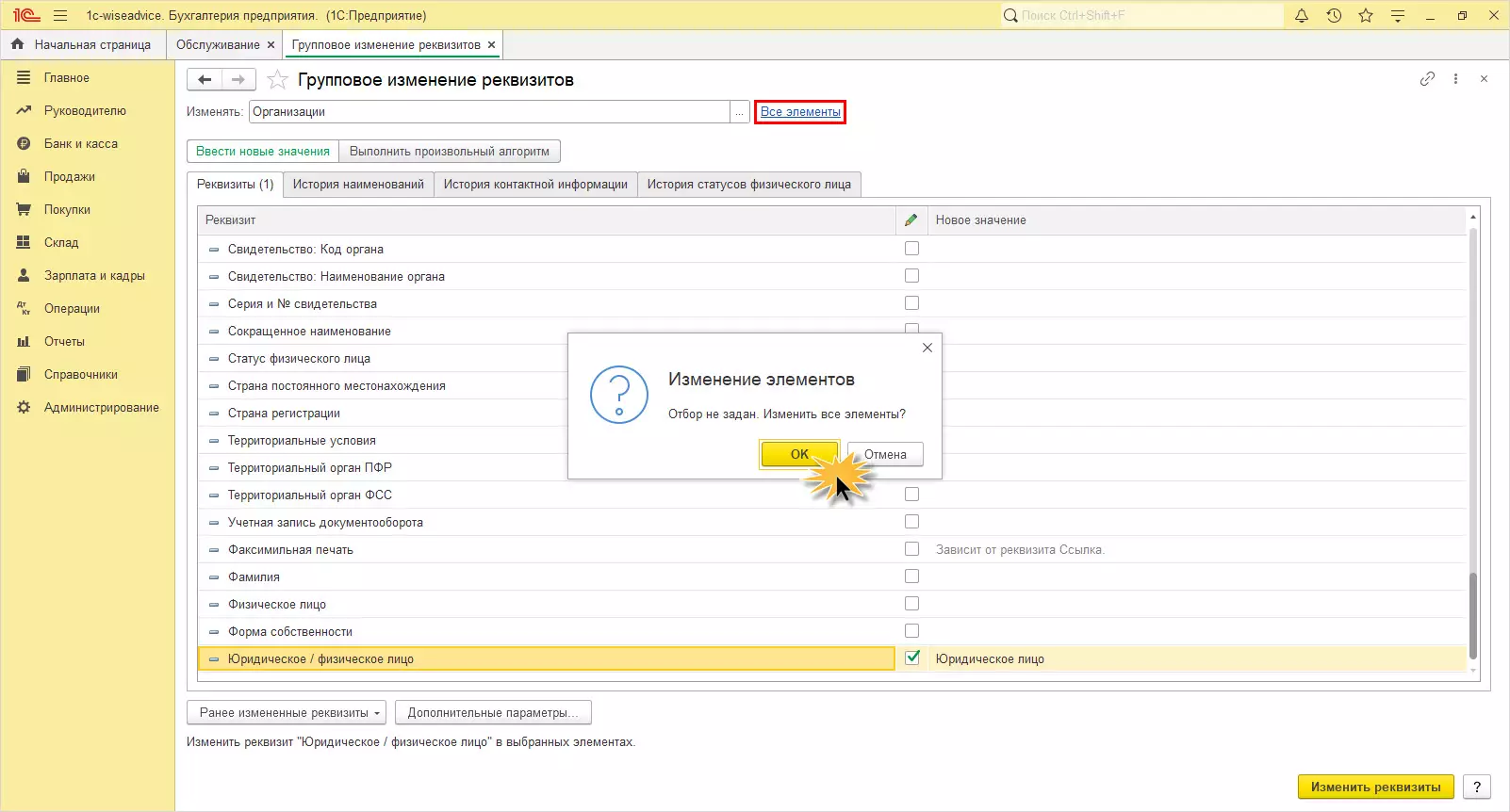Go back with the left arrow button

(x=205, y=80)
